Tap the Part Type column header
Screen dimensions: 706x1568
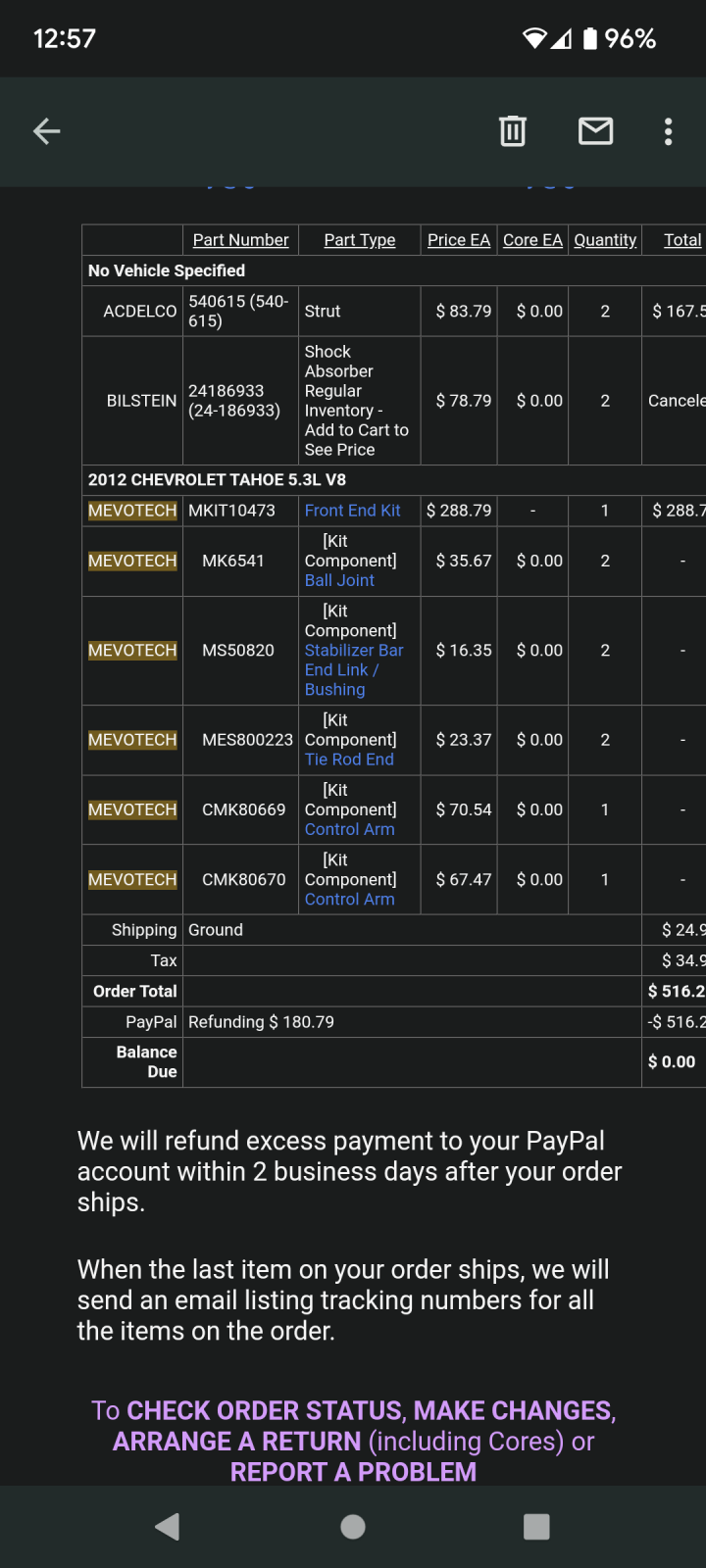click(360, 240)
